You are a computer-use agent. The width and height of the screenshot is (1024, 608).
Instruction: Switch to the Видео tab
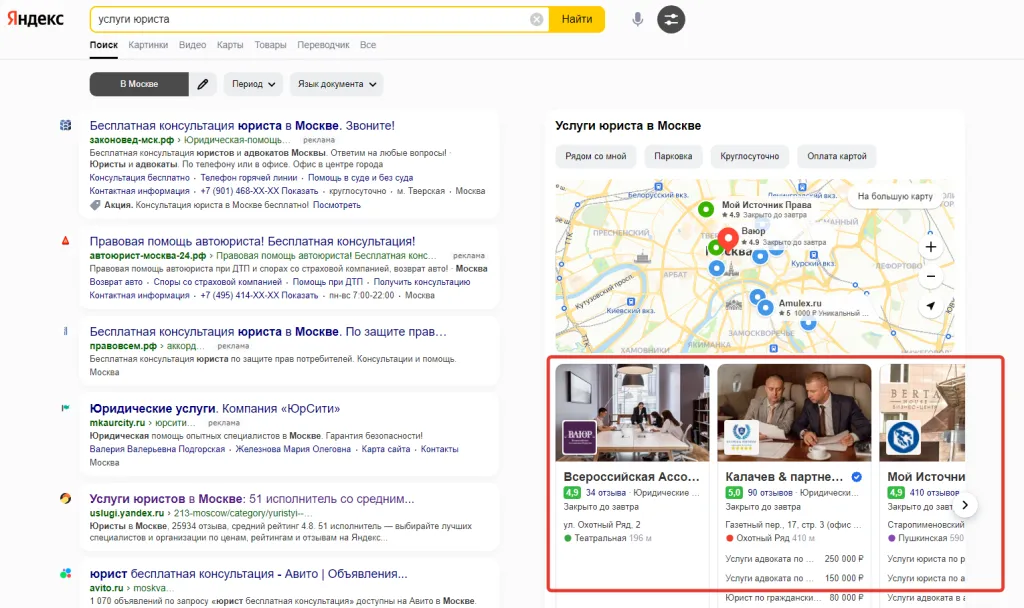193,45
